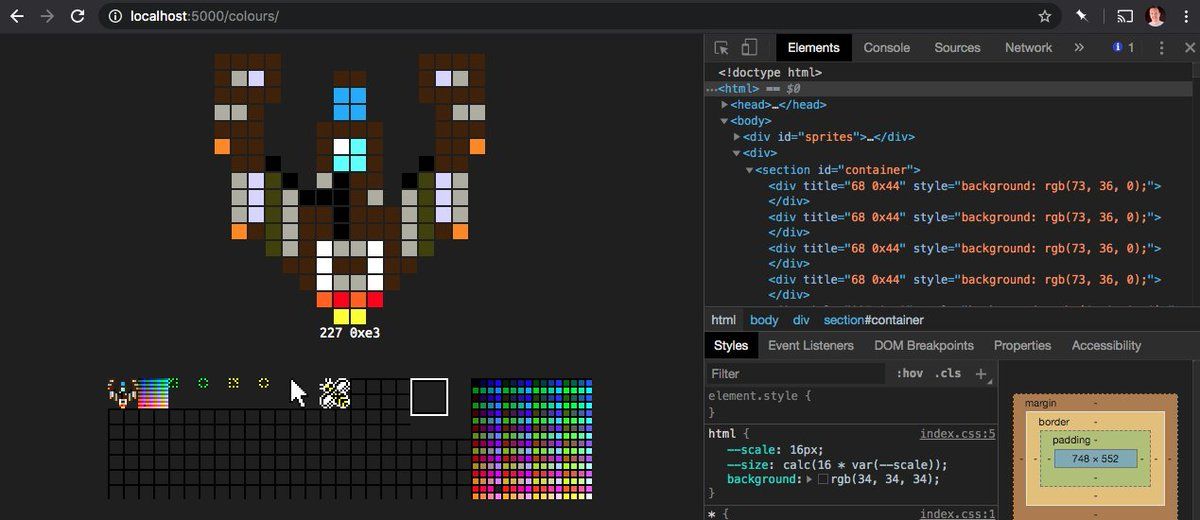Open the Properties pane tab
Viewport: 1200px width, 520px height.
(1023, 345)
